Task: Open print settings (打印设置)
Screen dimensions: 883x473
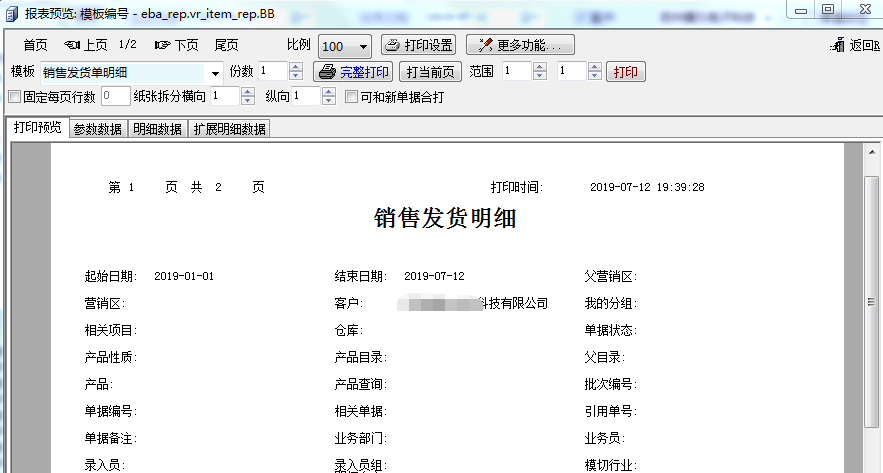Action: (418, 45)
